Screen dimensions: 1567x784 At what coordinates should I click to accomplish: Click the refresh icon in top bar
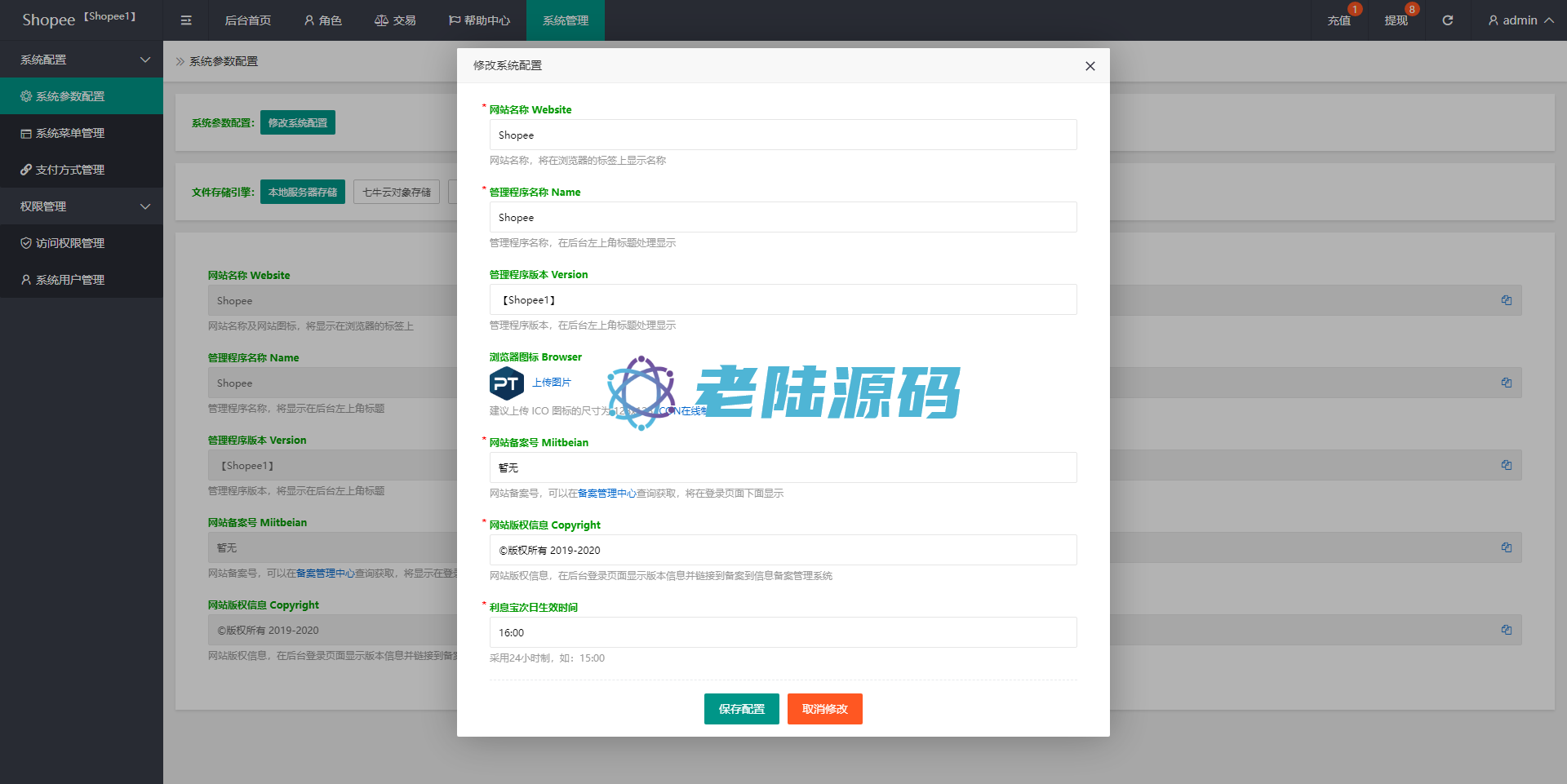(1447, 20)
